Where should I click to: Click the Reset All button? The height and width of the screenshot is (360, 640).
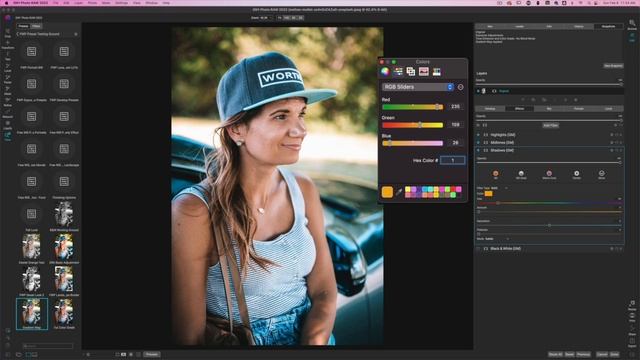point(556,354)
